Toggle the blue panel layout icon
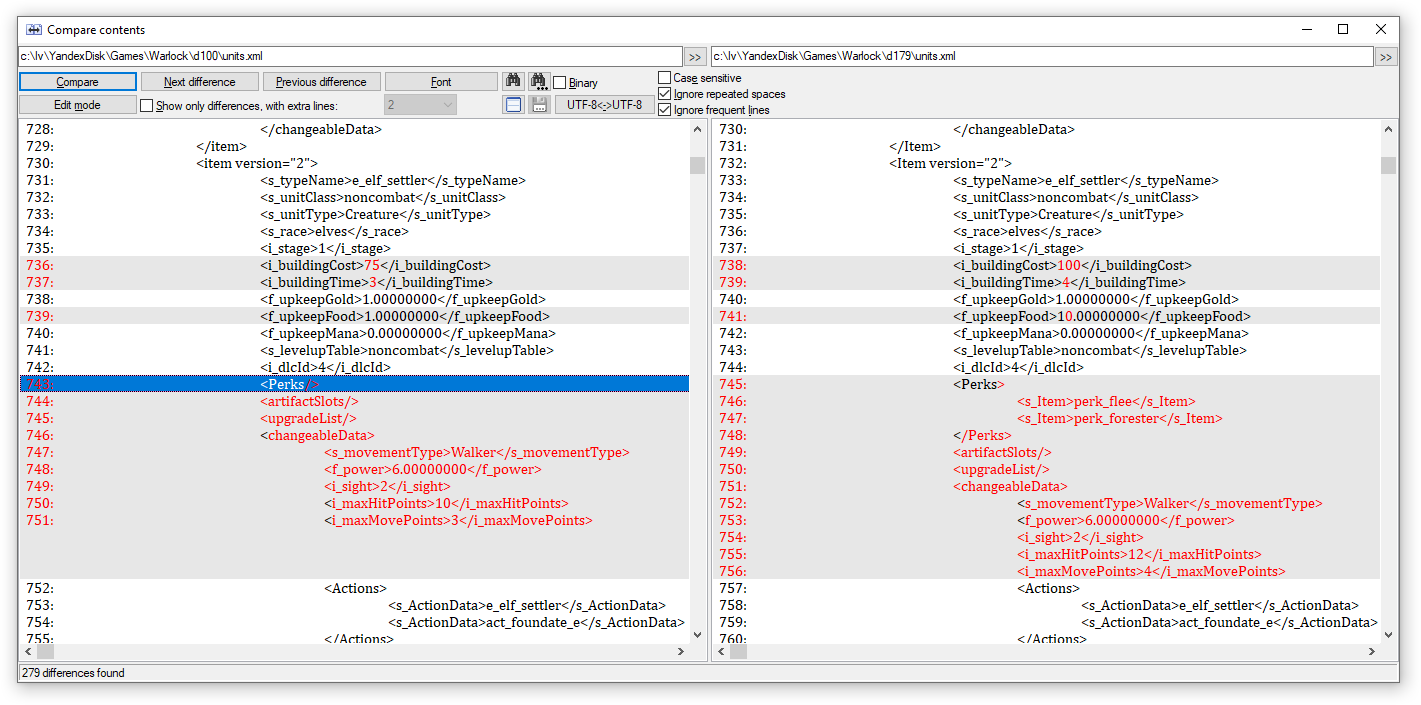Image resolution: width=1421 pixels, height=705 pixels. tap(513, 105)
